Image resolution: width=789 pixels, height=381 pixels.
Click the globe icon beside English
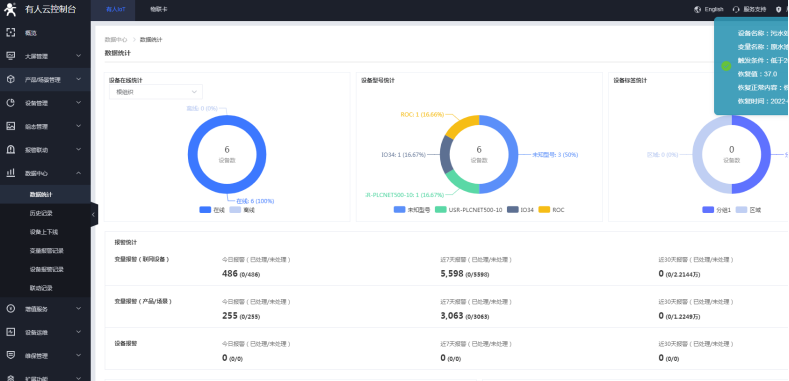coord(697,9)
